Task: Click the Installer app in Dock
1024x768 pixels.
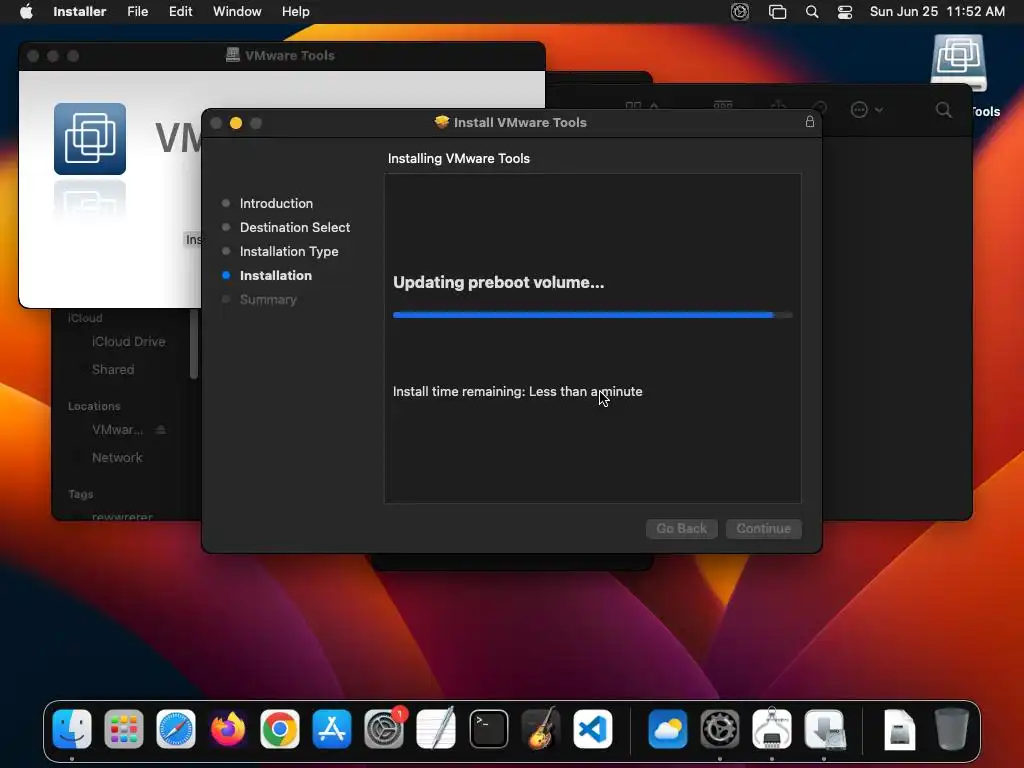Action: point(824,729)
